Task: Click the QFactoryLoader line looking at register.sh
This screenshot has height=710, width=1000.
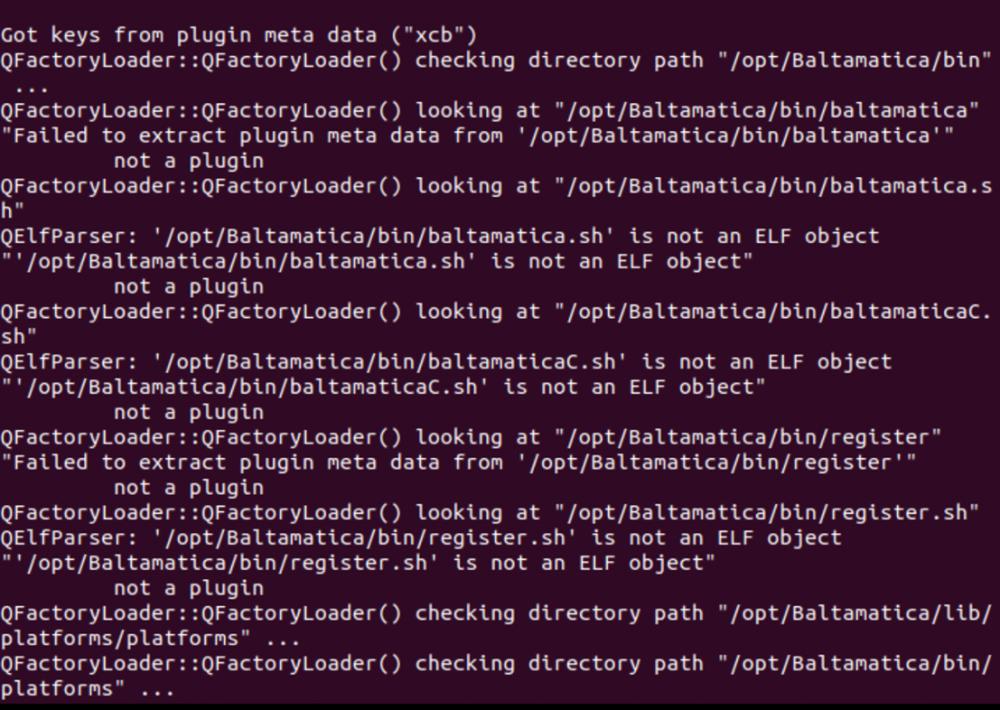Action: click(x=490, y=512)
